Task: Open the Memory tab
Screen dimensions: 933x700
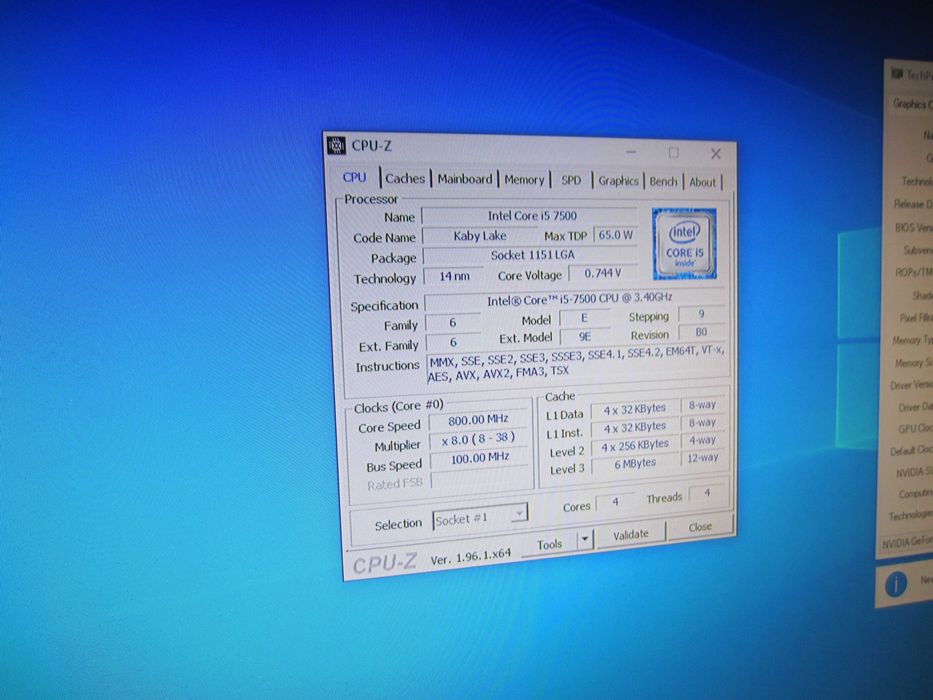Action: pyautogui.click(x=524, y=180)
